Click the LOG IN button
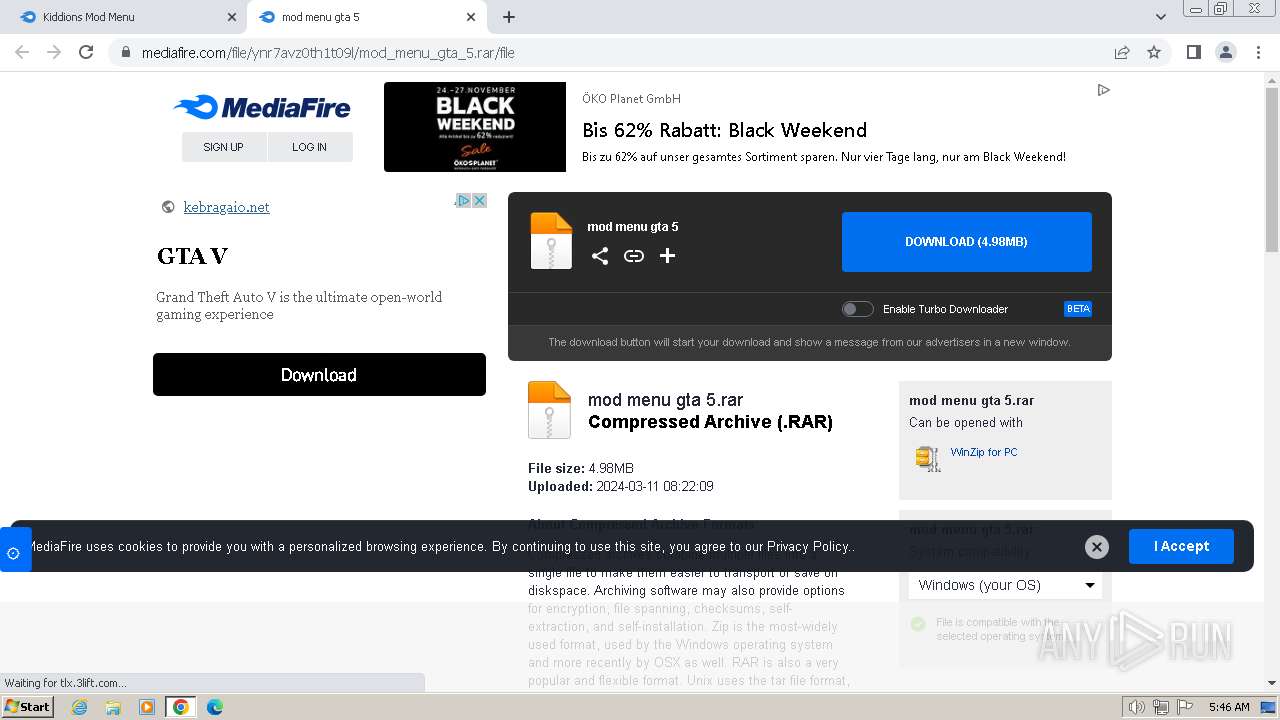 tap(310, 147)
